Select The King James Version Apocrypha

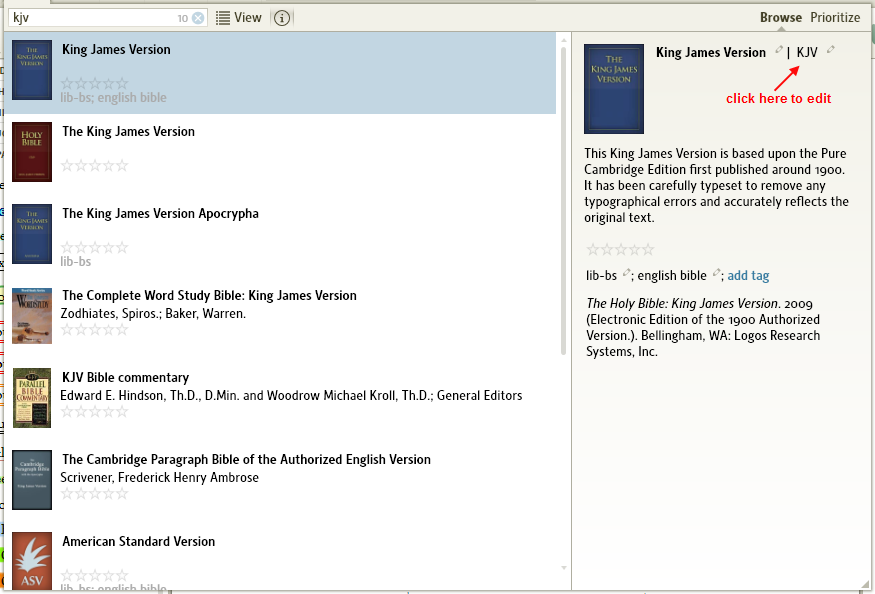[x=160, y=214]
